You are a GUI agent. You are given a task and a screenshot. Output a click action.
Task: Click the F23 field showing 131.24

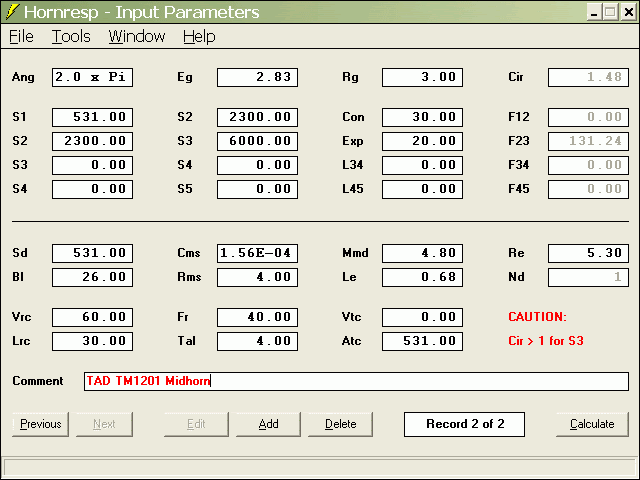click(588, 141)
